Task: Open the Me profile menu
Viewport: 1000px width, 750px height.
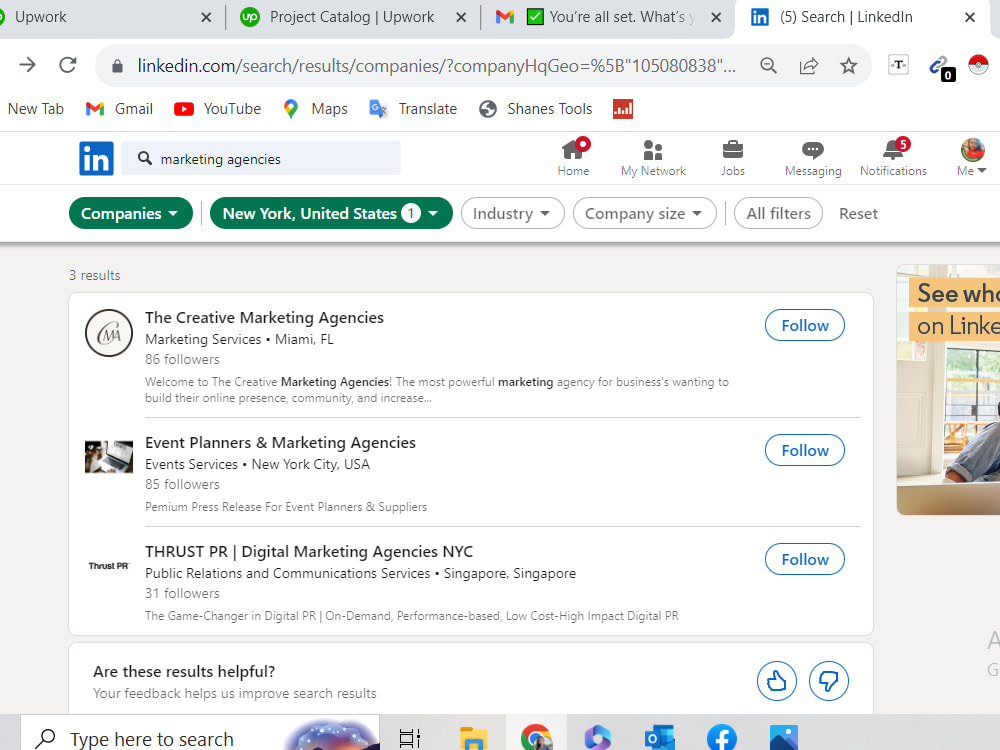Action: (x=972, y=158)
